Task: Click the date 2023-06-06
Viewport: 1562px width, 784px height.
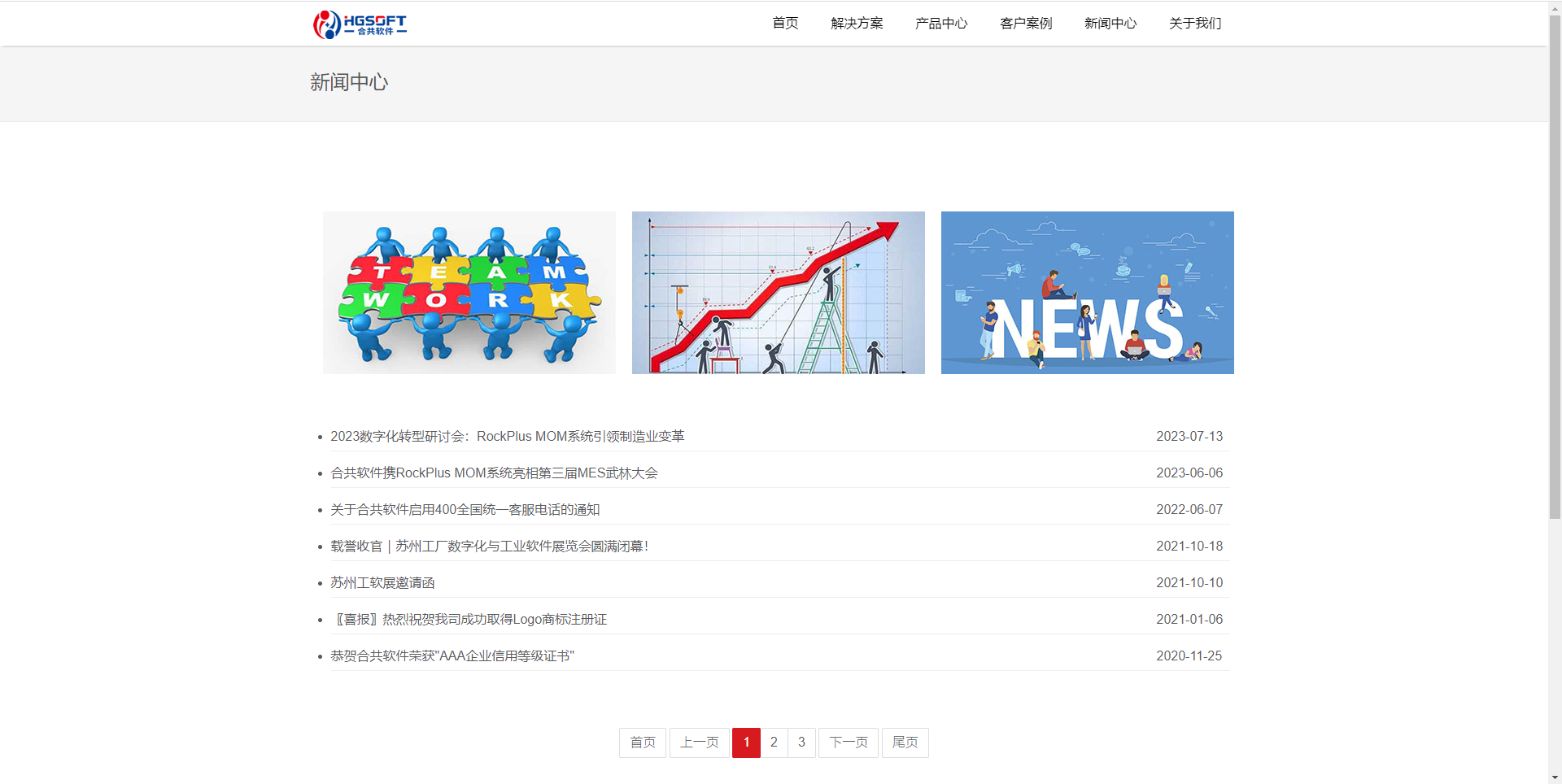Action: (1189, 473)
